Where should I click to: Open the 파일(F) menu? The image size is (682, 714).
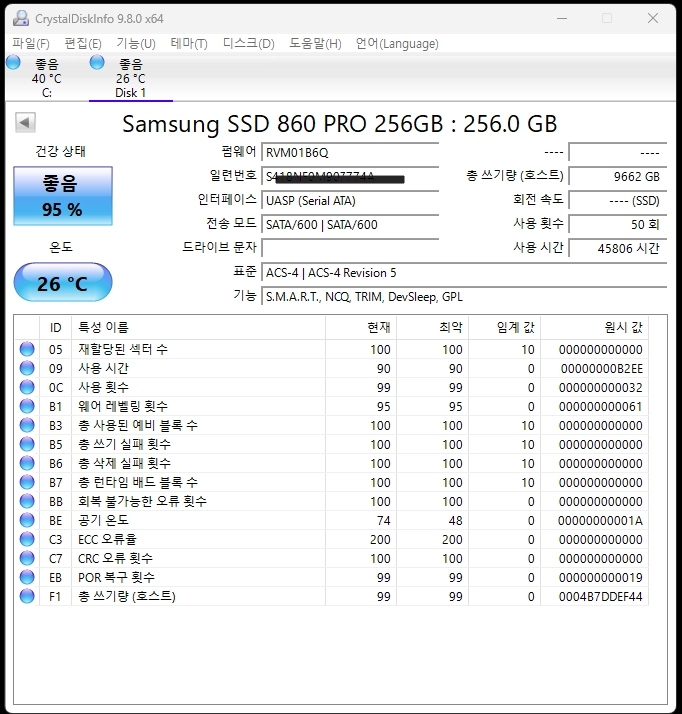[x=31, y=44]
